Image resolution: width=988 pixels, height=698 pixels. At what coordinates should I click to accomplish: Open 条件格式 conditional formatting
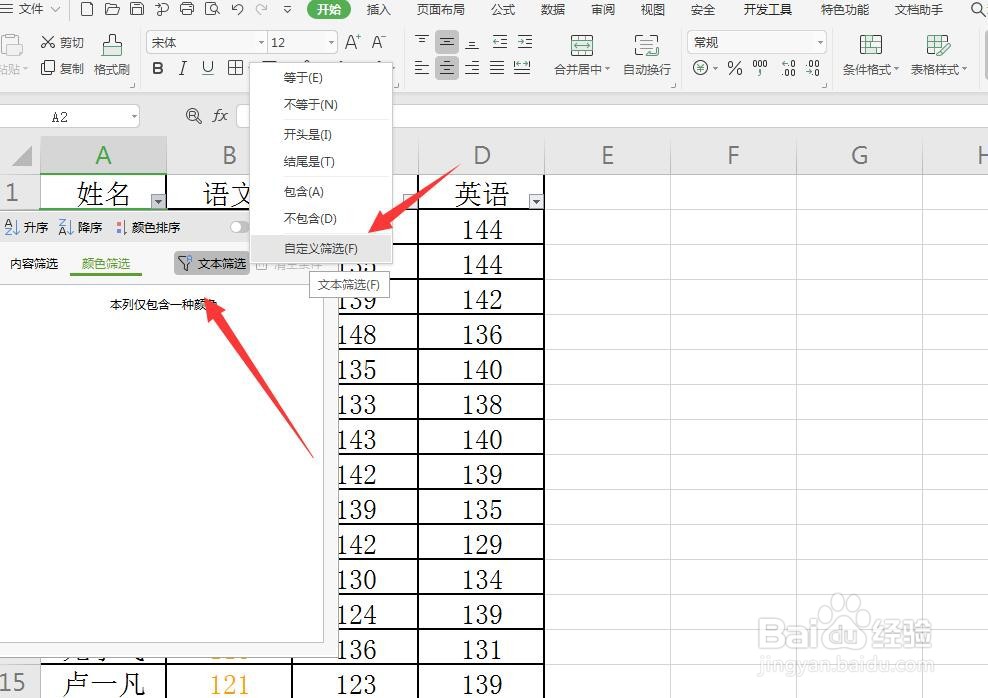[869, 55]
